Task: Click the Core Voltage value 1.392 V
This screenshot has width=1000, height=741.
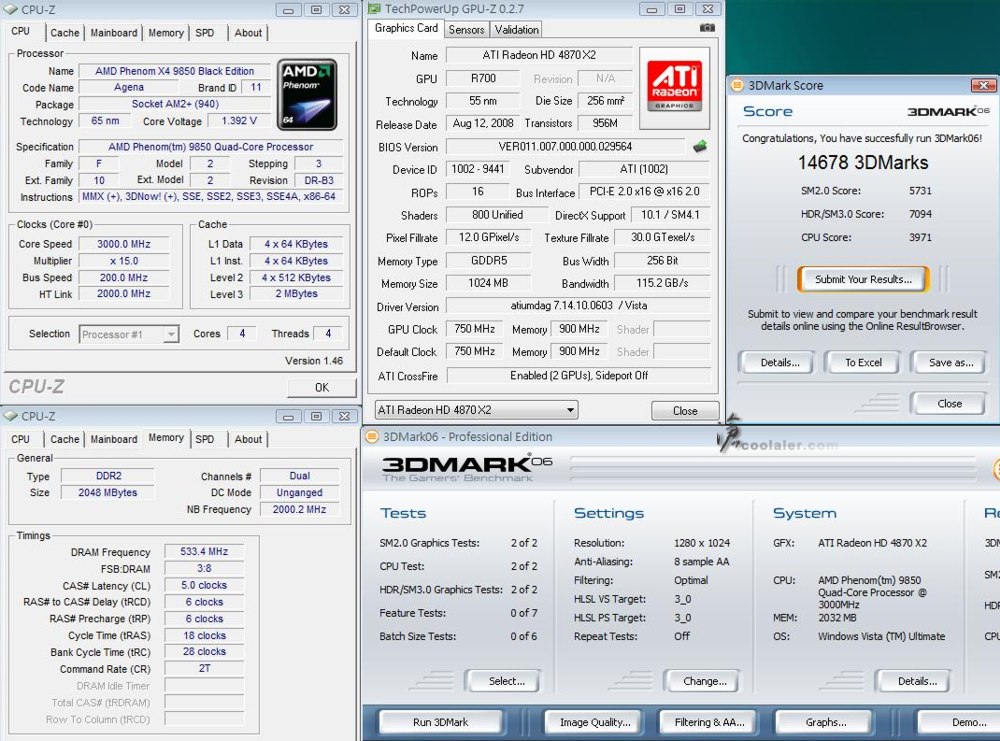Action: click(239, 121)
